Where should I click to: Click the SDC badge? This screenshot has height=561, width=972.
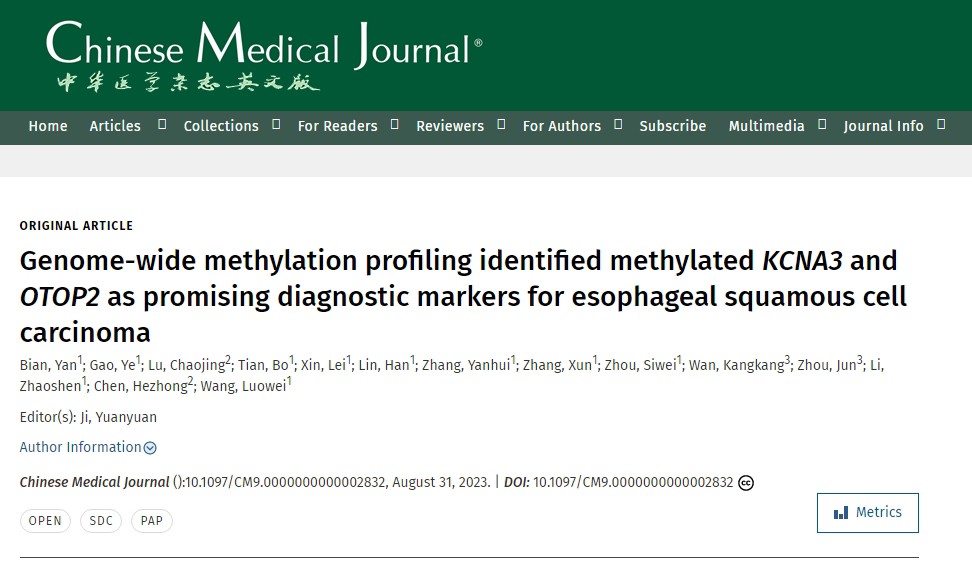point(101,521)
